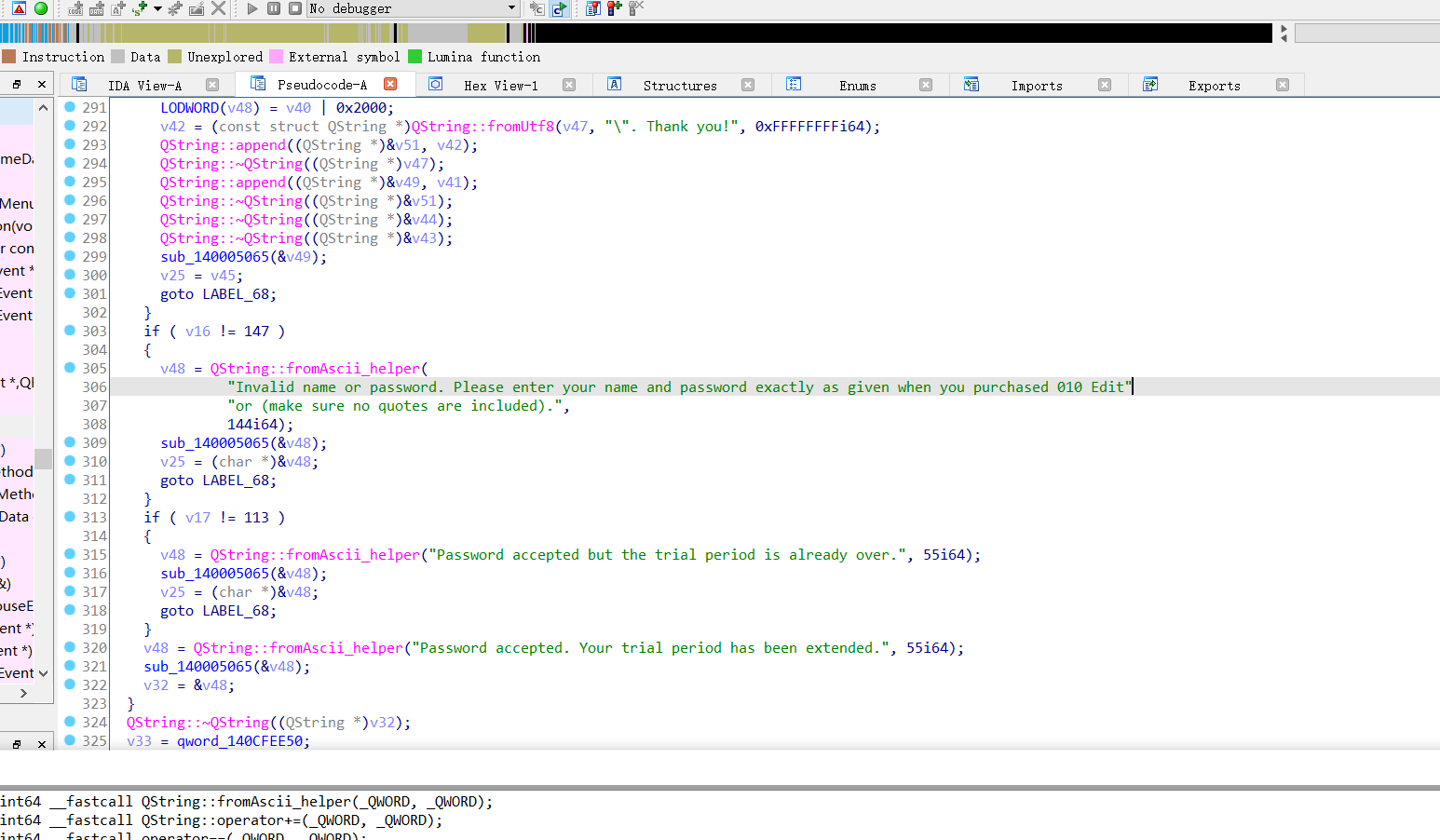Click the convert to data toolbar icon

(x=97, y=8)
